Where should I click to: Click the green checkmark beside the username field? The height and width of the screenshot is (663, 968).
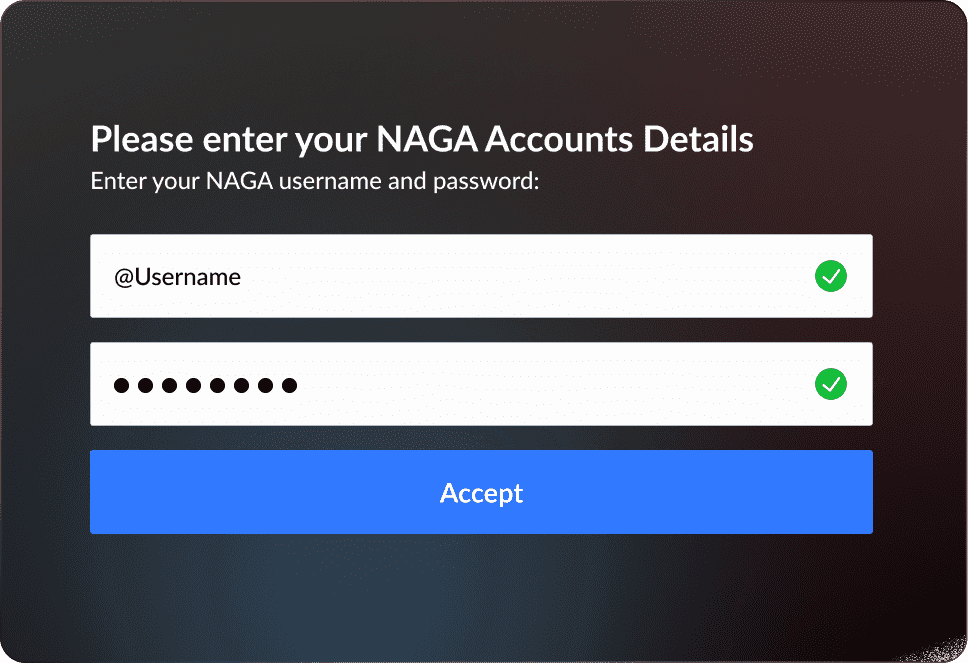(x=831, y=276)
